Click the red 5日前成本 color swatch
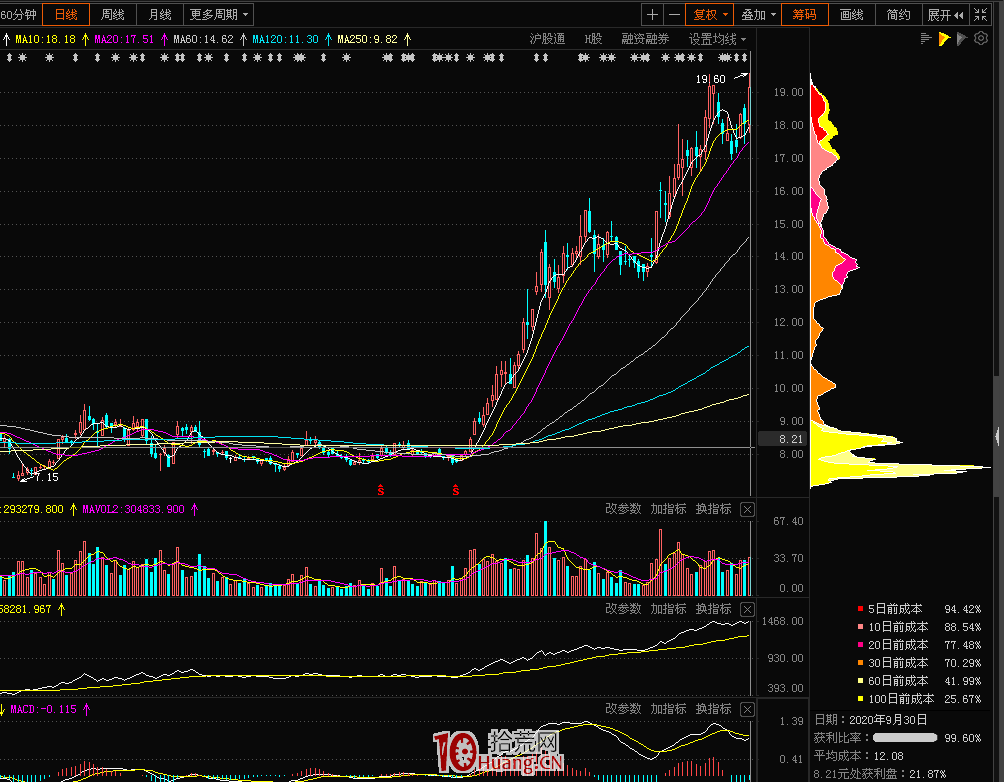 coord(860,609)
